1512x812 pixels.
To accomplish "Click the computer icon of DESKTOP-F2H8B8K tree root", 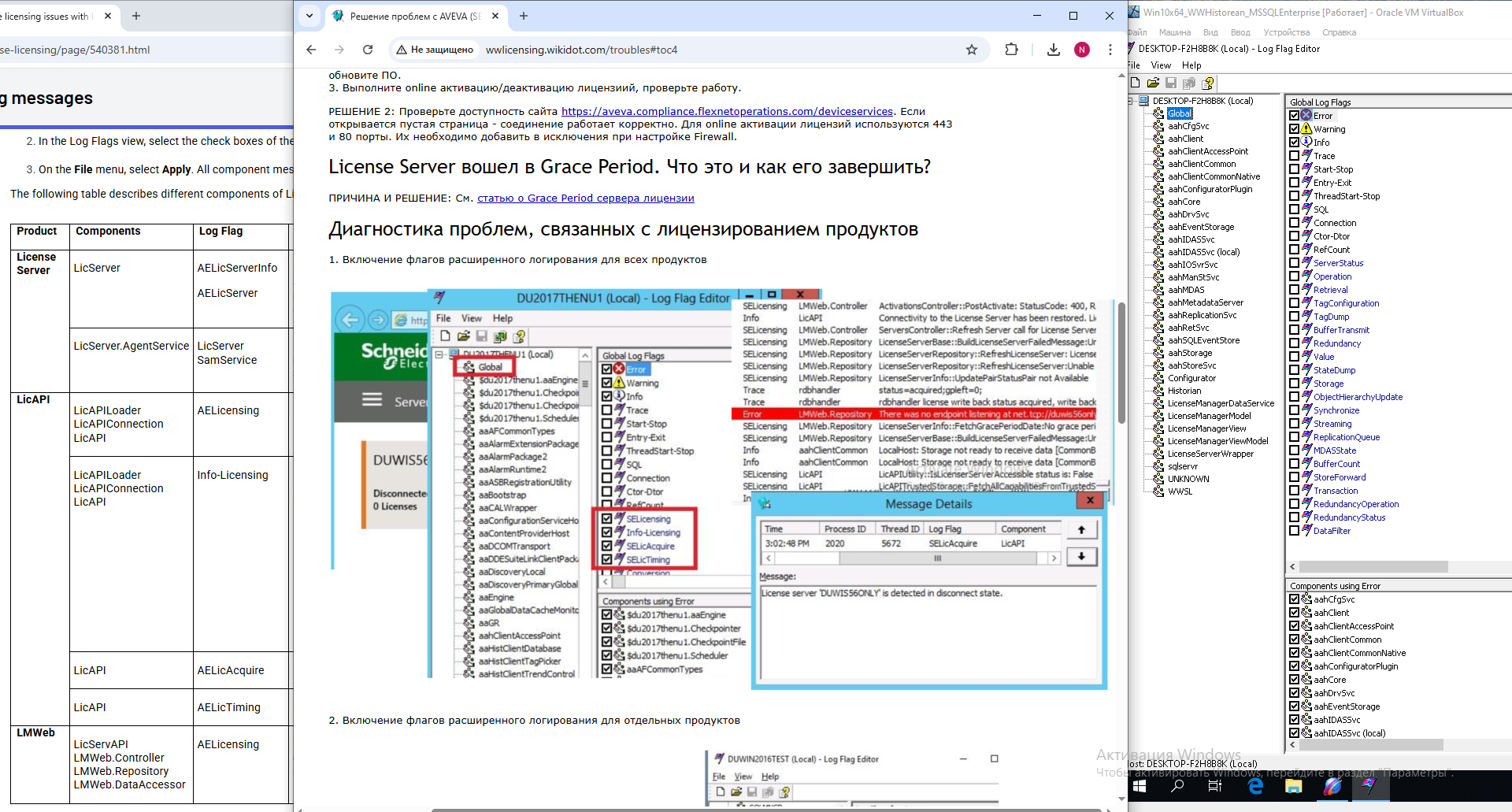I will (x=1145, y=101).
